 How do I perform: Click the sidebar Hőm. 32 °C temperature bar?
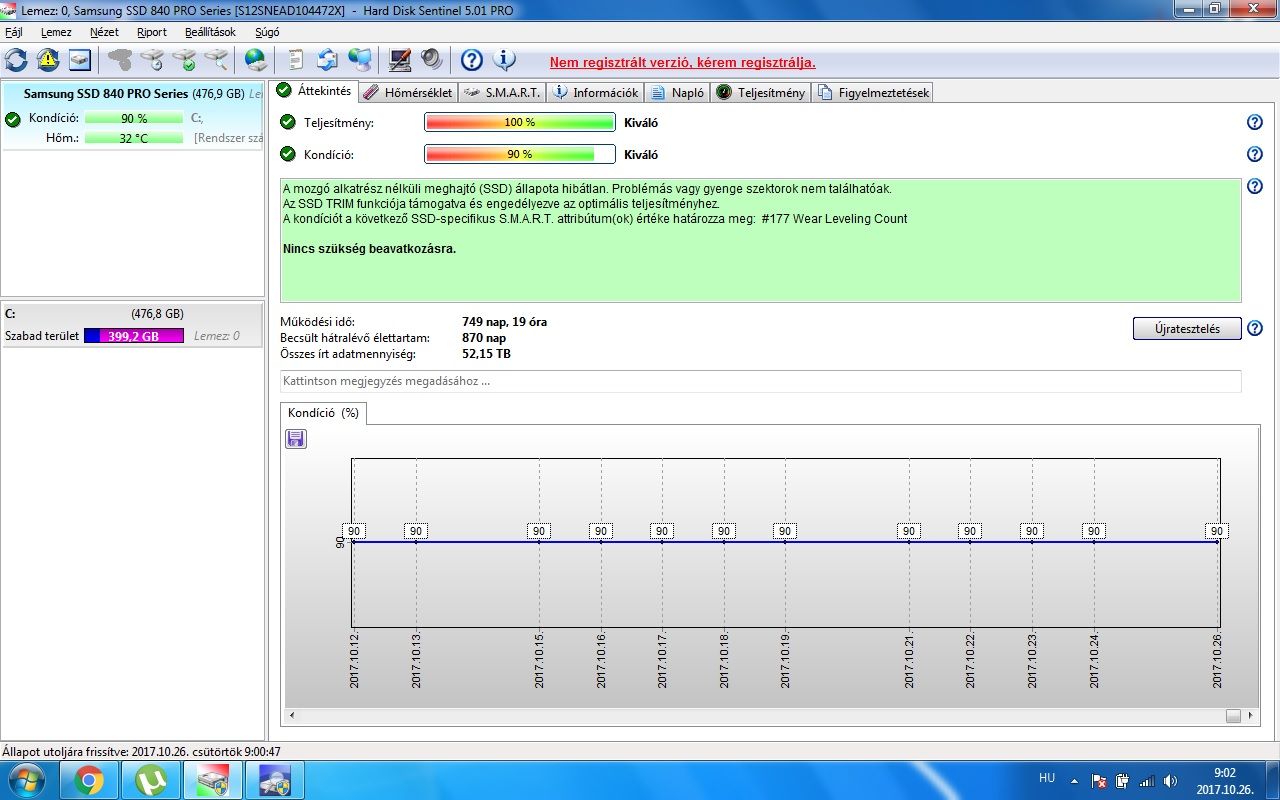(x=134, y=138)
